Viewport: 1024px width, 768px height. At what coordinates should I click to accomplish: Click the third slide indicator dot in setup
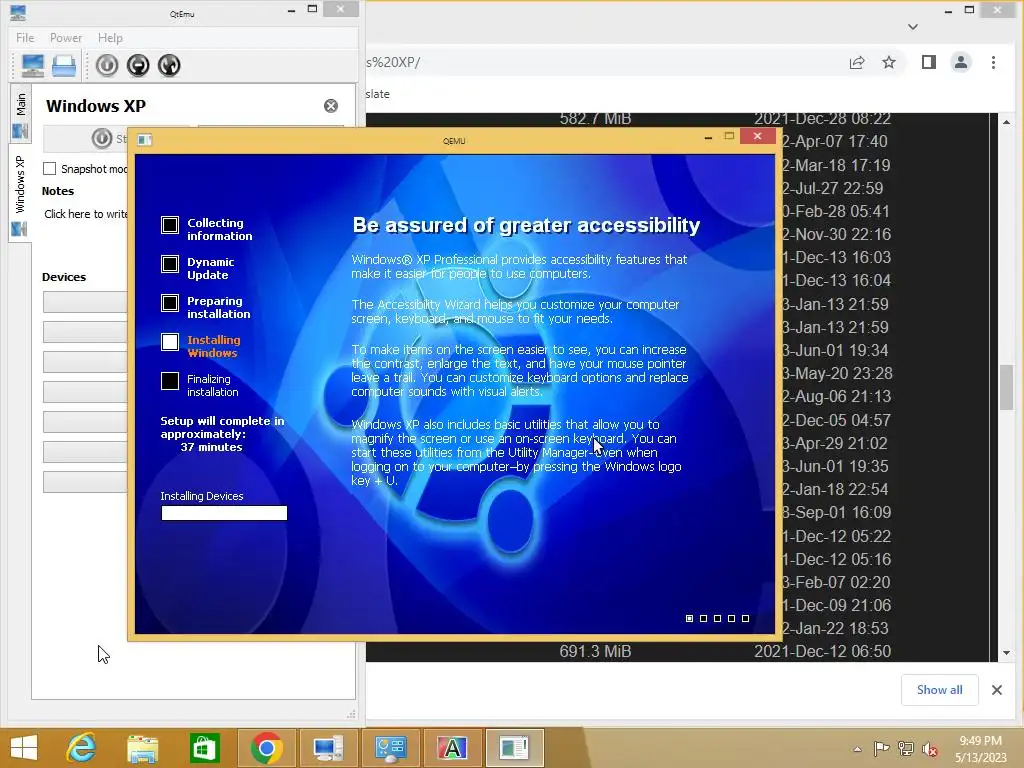(718, 618)
